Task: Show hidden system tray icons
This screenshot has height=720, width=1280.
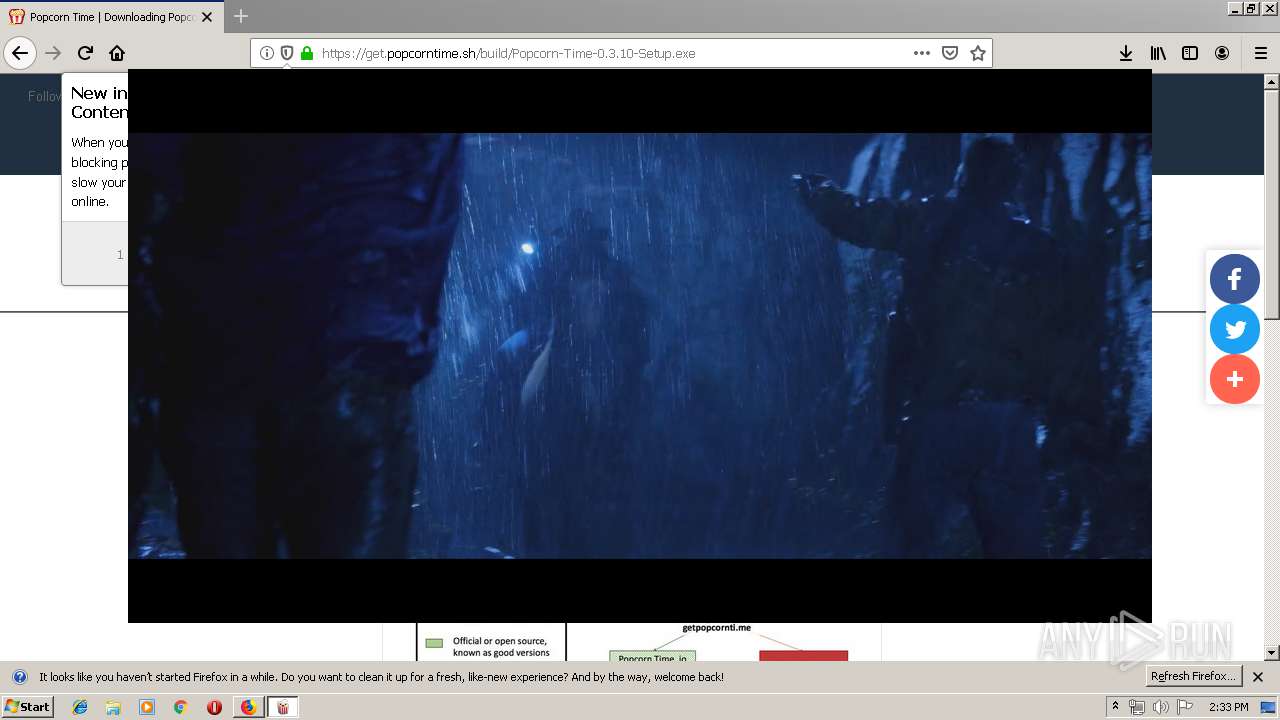Action: click(1115, 707)
